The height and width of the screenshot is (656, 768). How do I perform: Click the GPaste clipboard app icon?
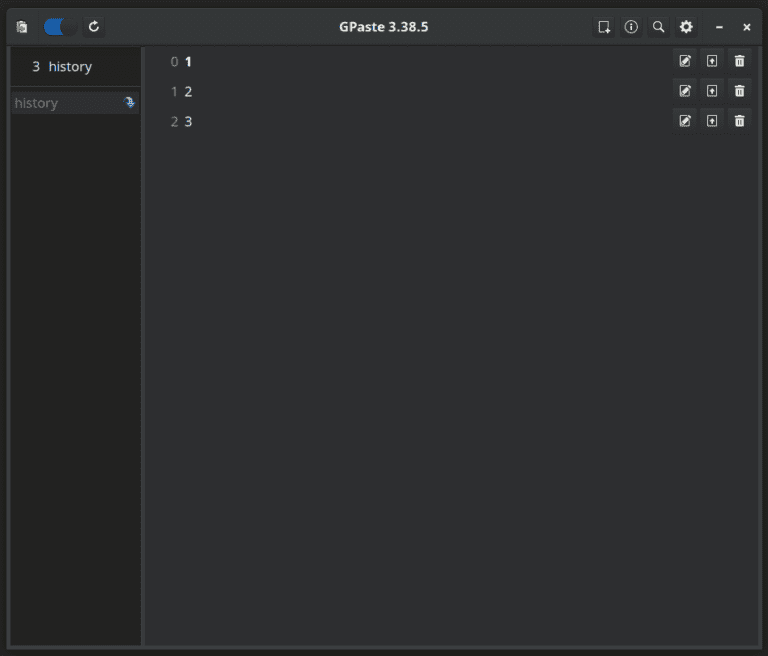(x=22, y=27)
